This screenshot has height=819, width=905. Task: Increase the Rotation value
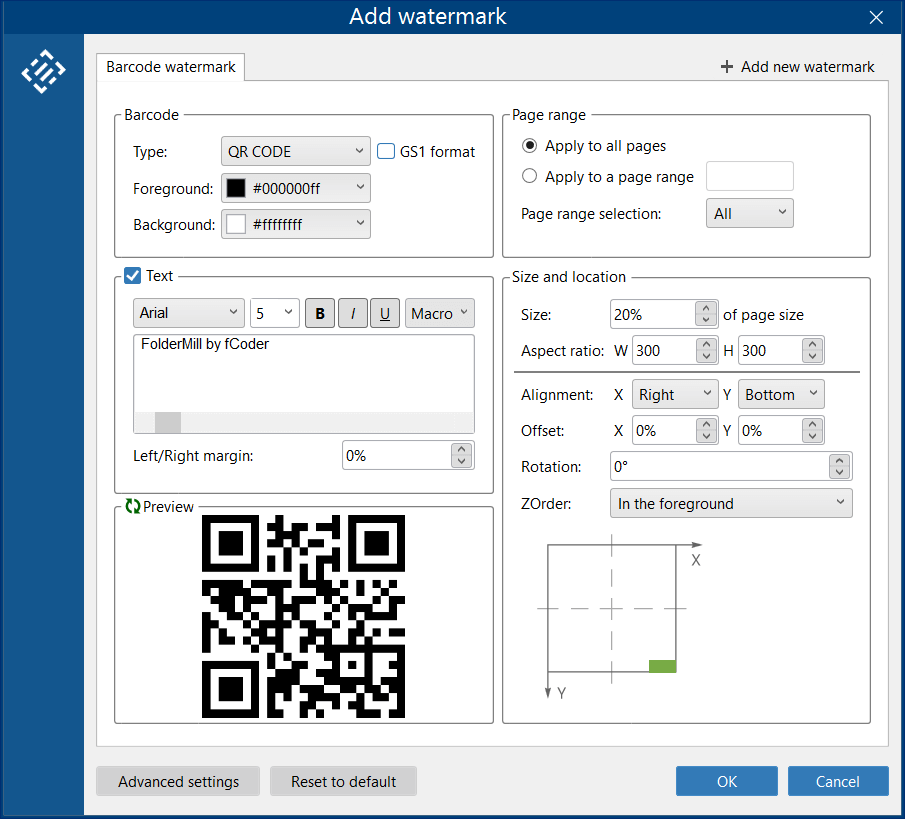coord(840,460)
